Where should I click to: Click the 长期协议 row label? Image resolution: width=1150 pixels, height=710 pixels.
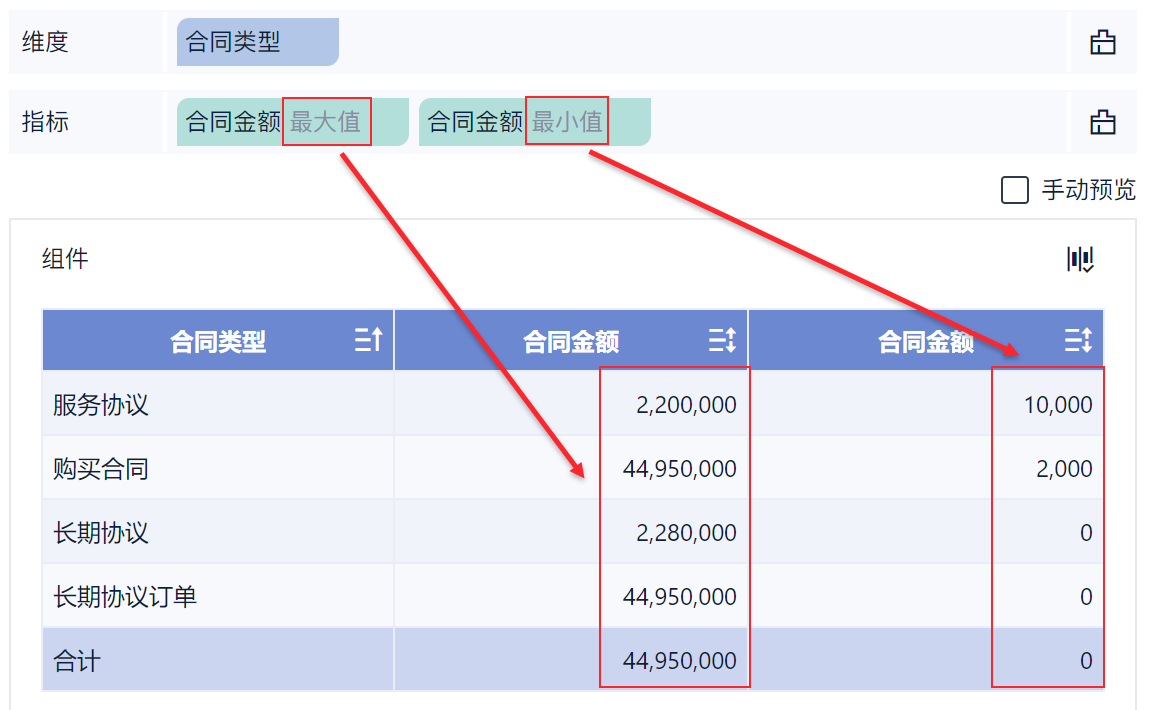pyautogui.click(x=101, y=533)
